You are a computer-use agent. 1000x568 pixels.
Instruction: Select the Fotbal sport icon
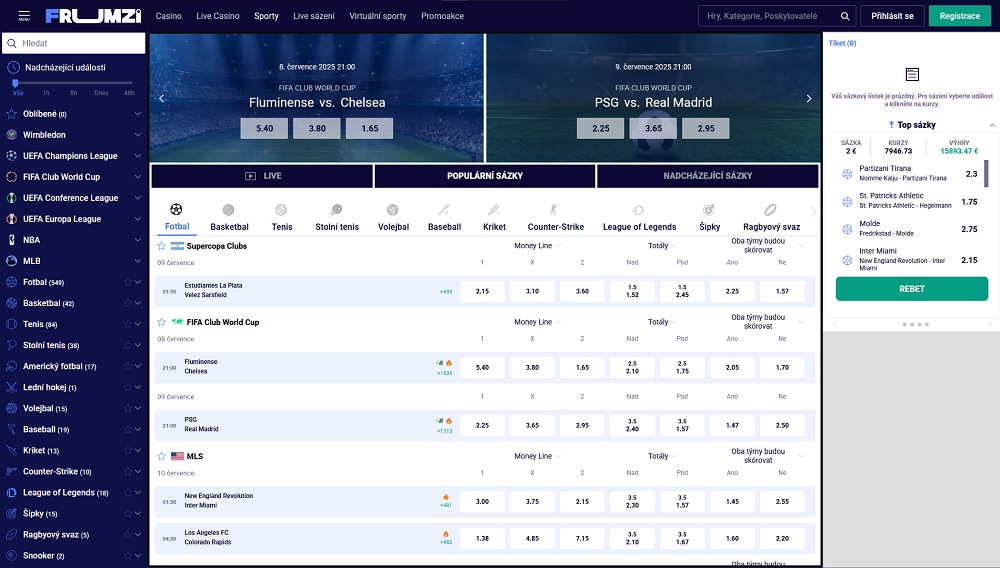(x=177, y=210)
